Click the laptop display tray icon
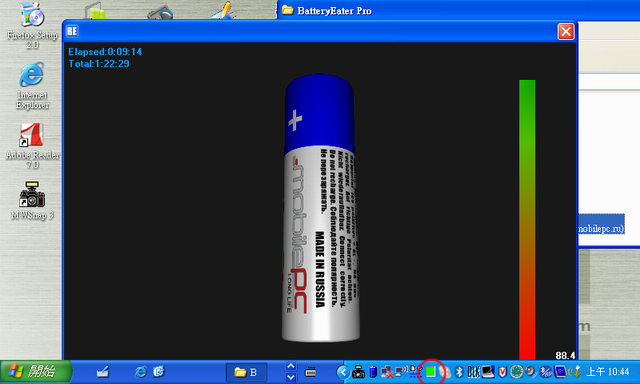Screen dimensions: 640x384 tap(488, 372)
